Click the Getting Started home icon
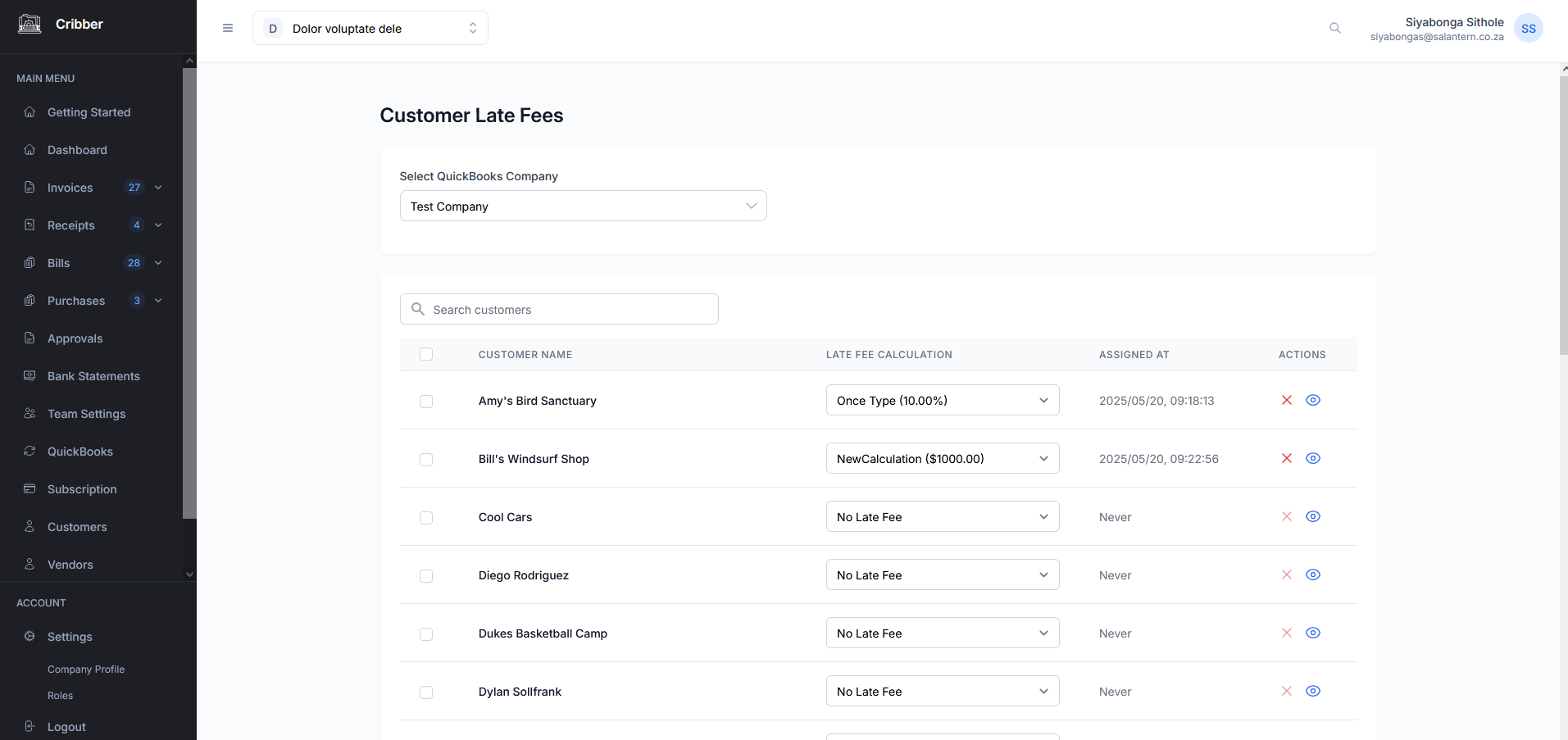 click(30, 111)
